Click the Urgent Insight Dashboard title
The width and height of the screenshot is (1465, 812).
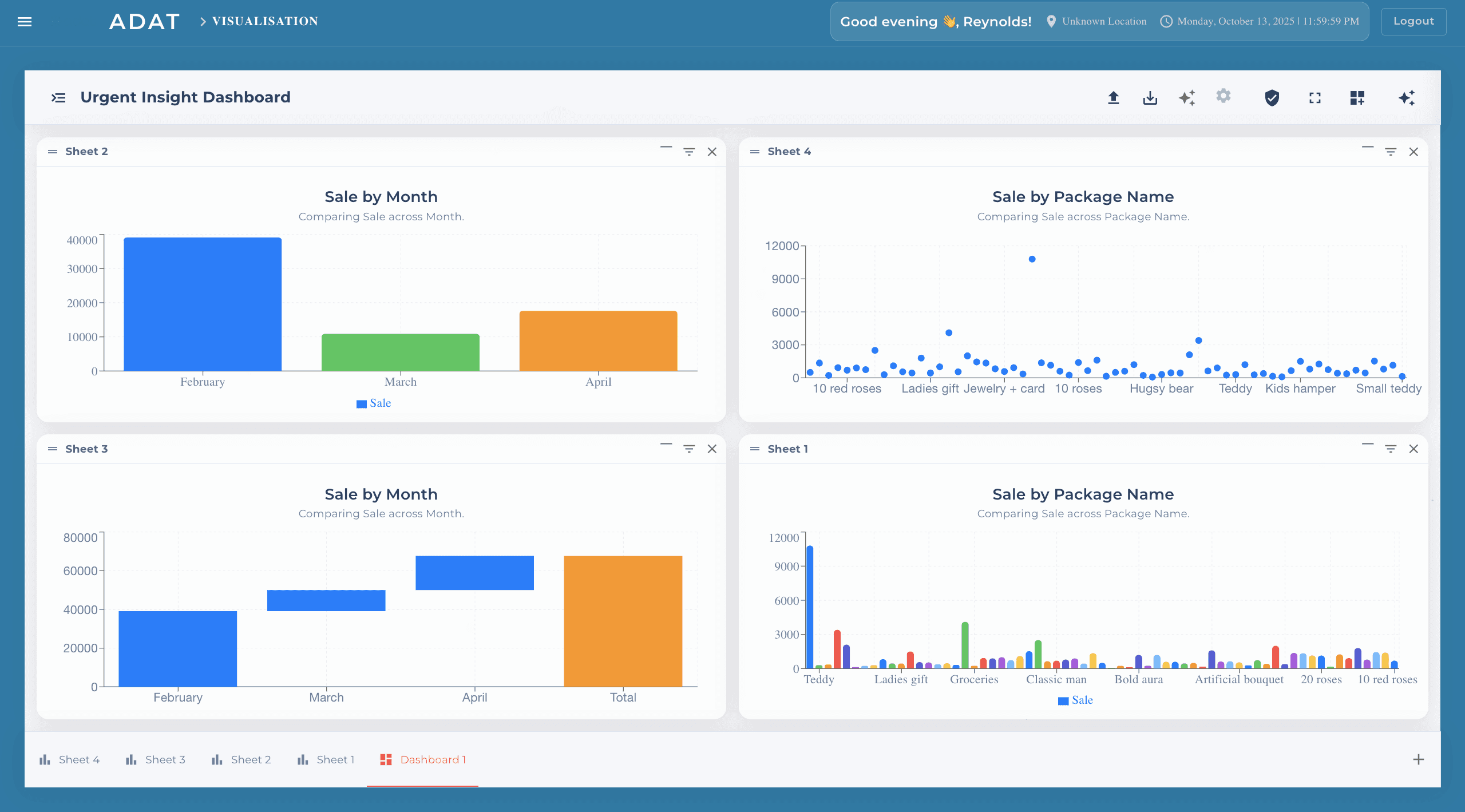point(185,97)
